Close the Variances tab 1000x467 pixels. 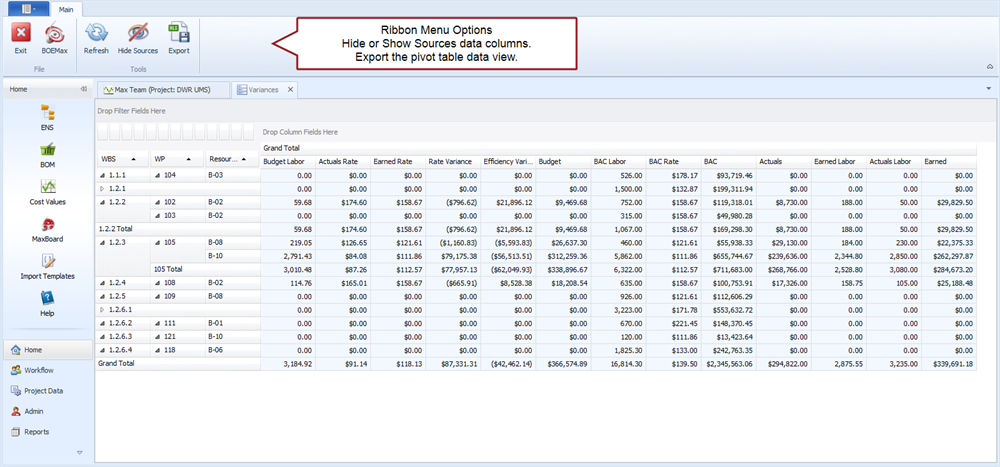coord(290,89)
